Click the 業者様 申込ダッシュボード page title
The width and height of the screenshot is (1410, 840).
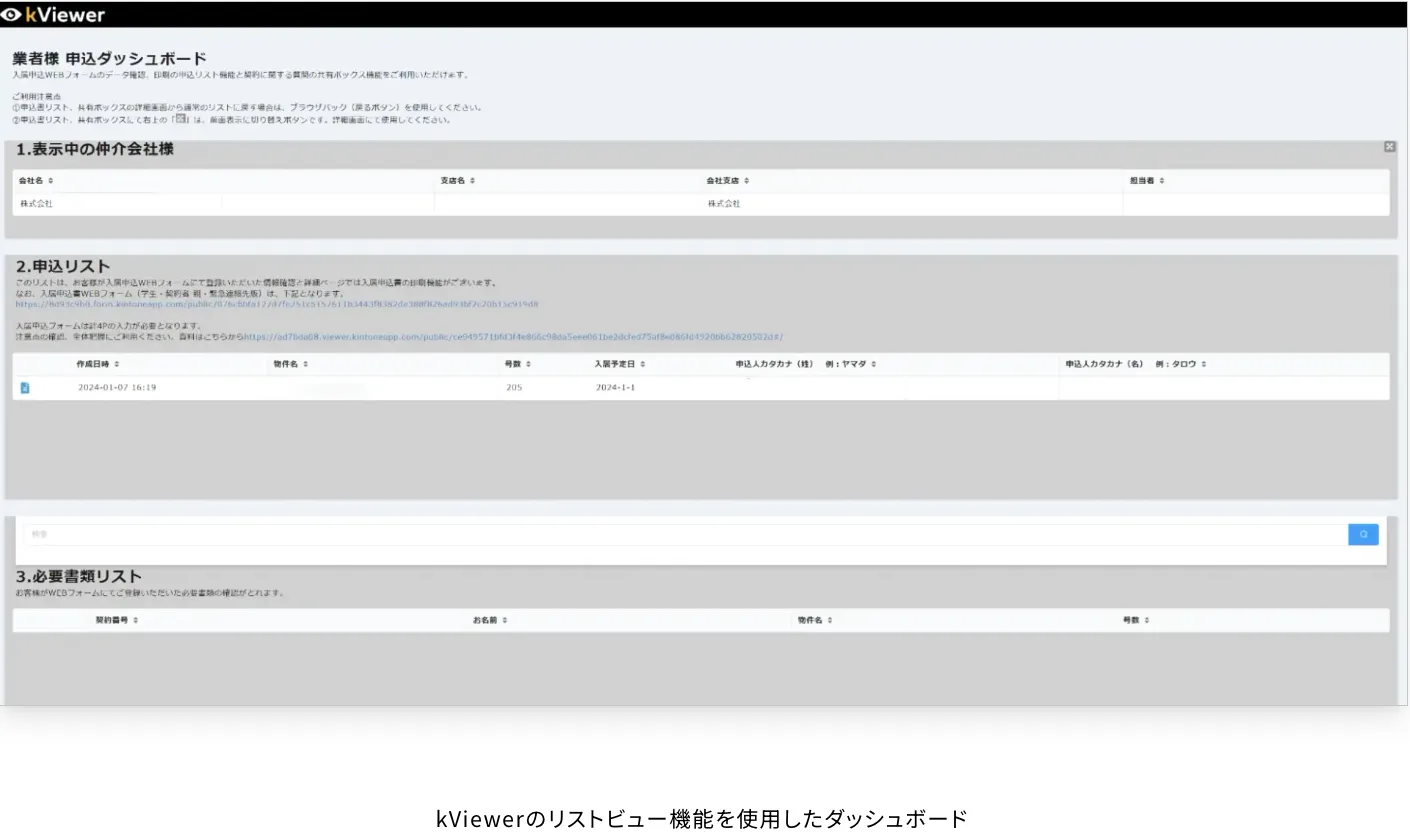point(109,59)
